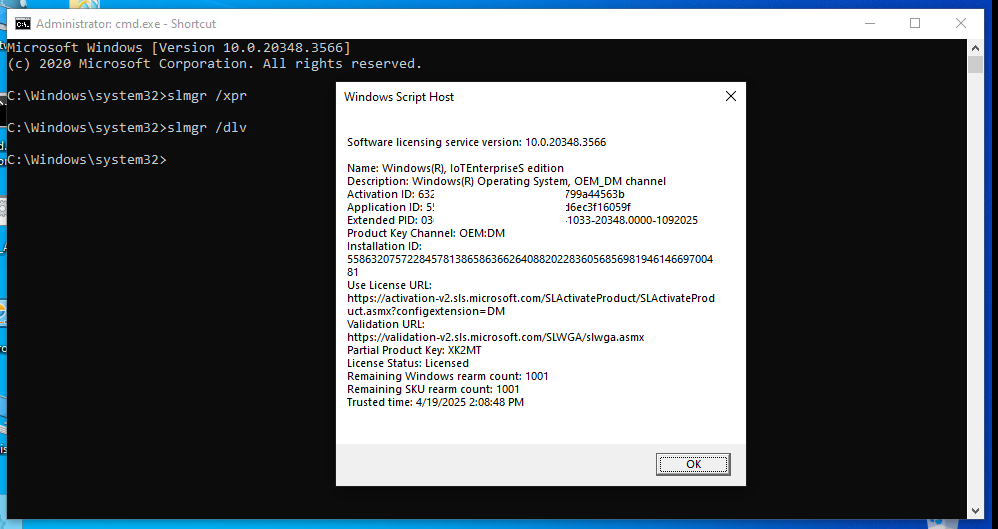Maximize the cmd.exe window
998x529 pixels.
(915, 24)
